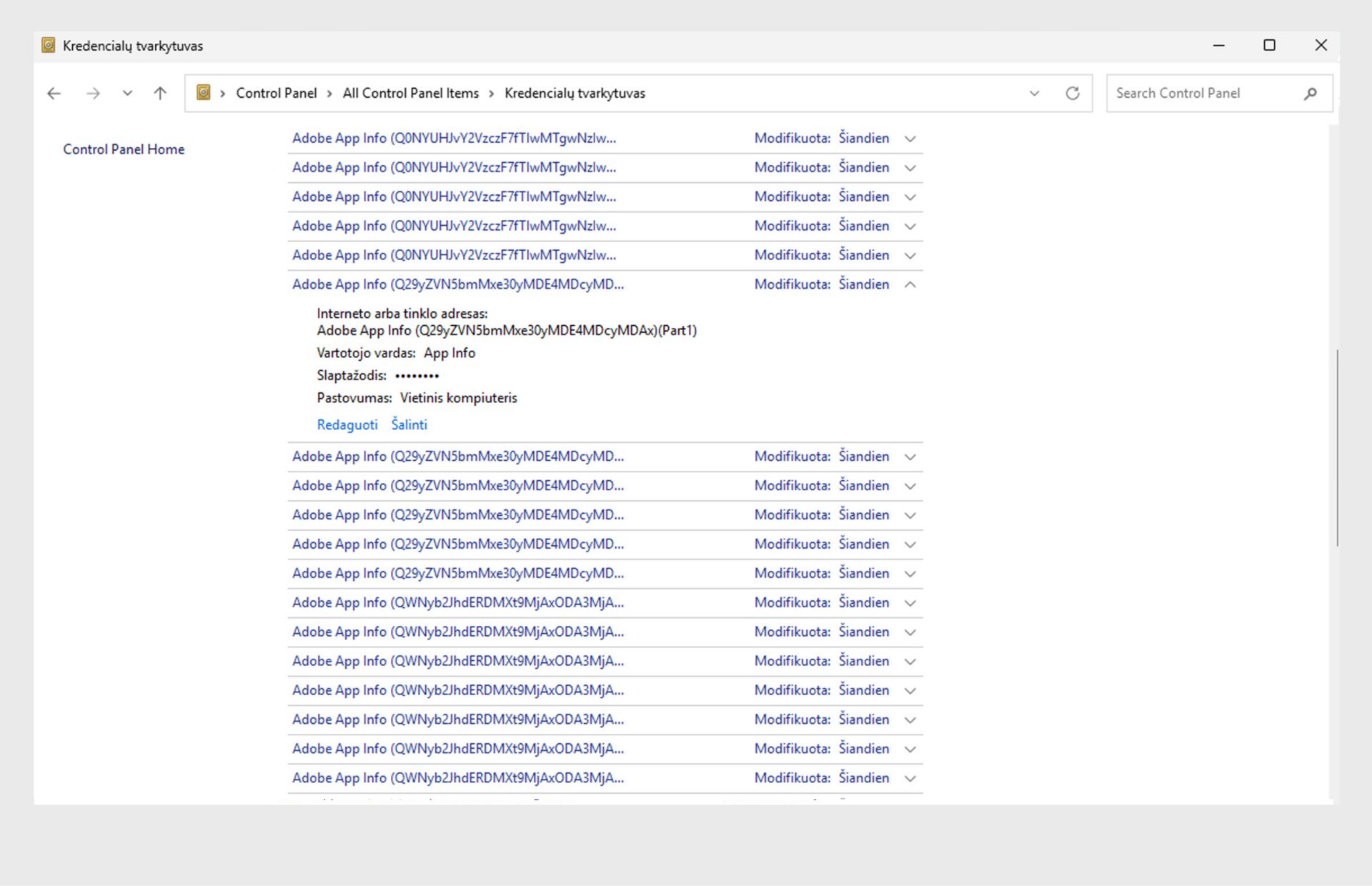1372x886 pixels.
Task: Maximize the Kredencialų tvarkytuvas window
Action: click(1269, 46)
